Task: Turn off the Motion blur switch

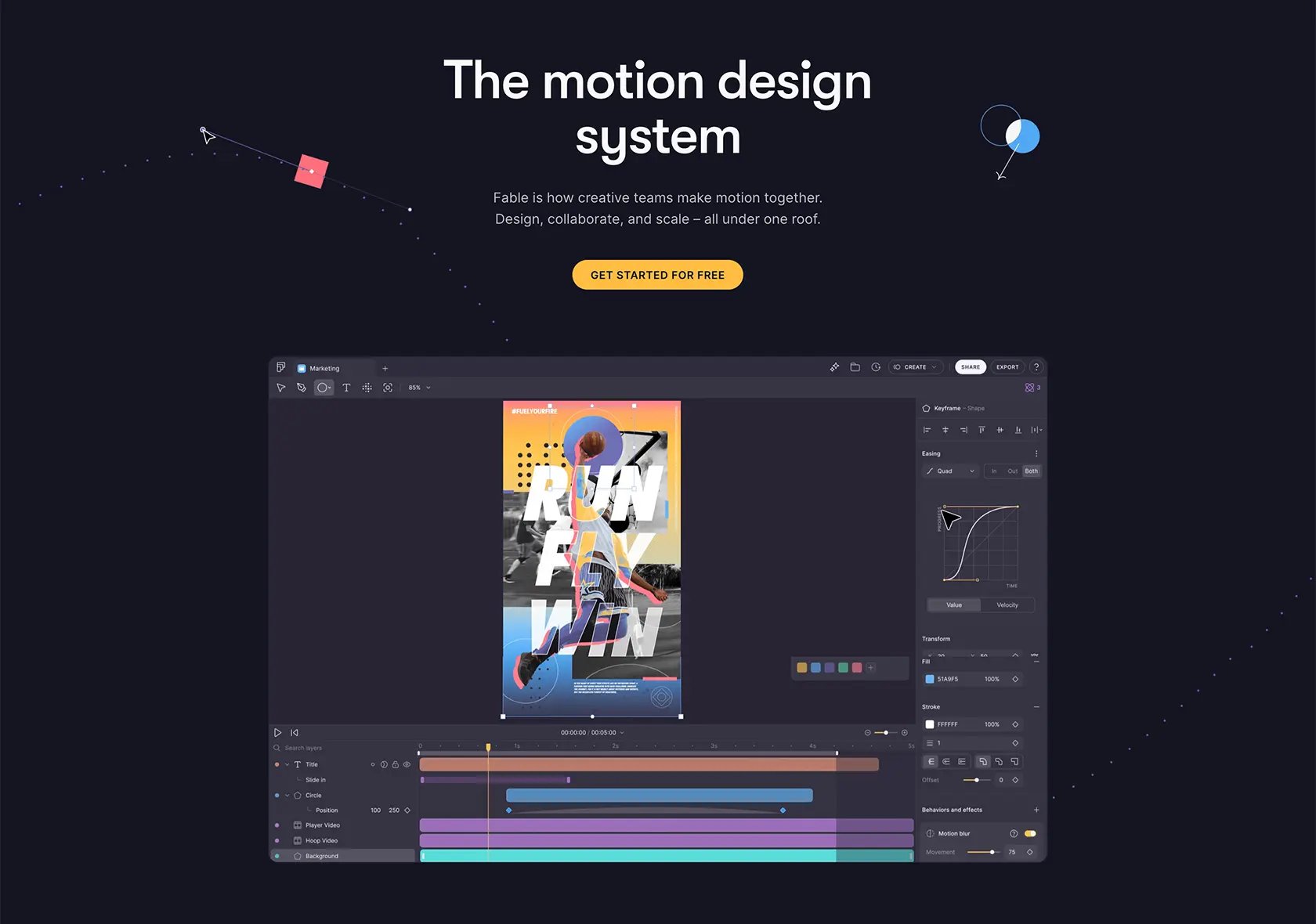Action: [1030, 833]
